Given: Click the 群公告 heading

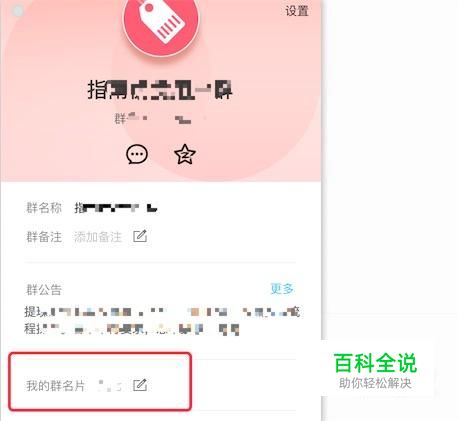Looking at the screenshot, I should (44, 289).
